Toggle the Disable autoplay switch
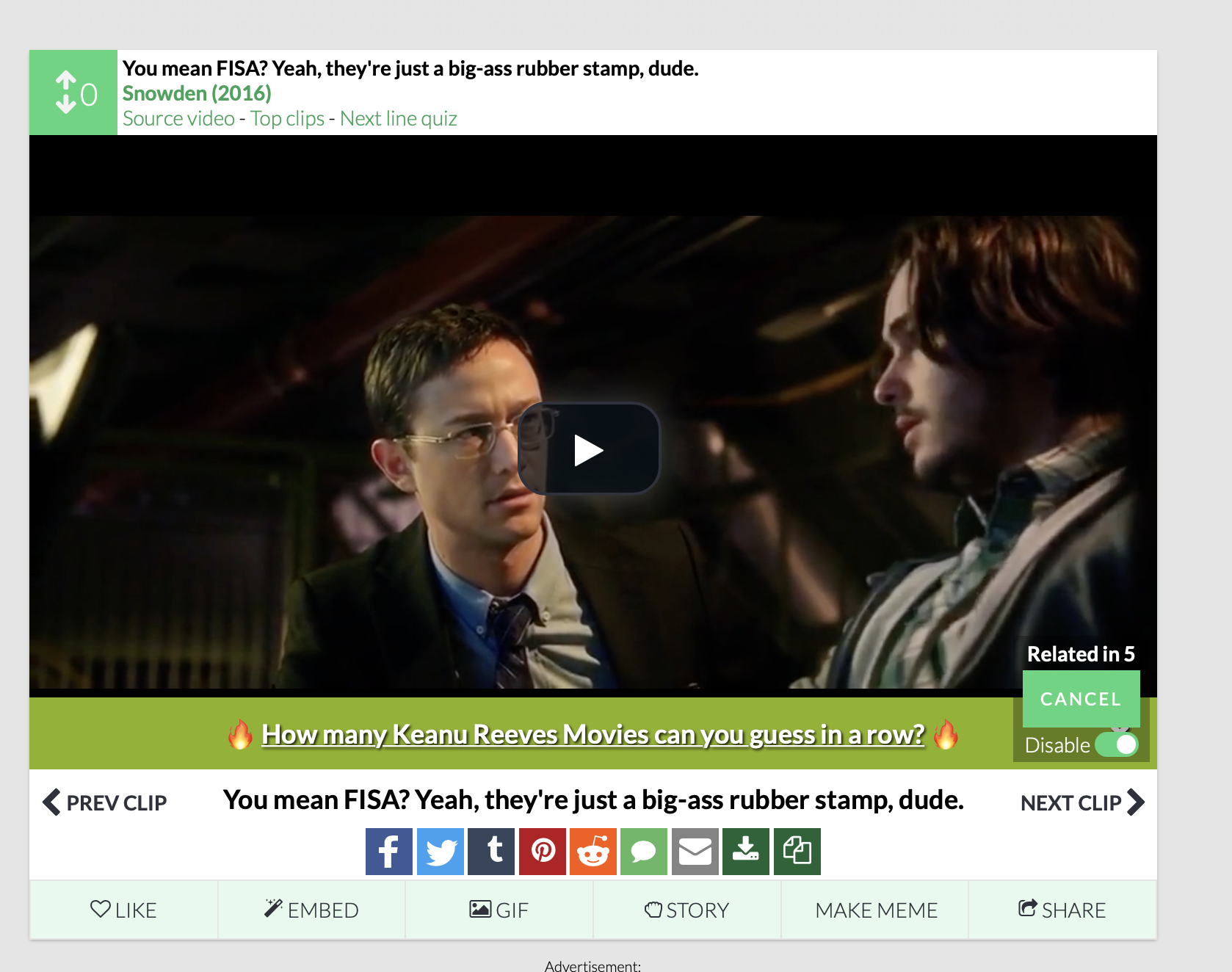 pyautogui.click(x=1116, y=745)
